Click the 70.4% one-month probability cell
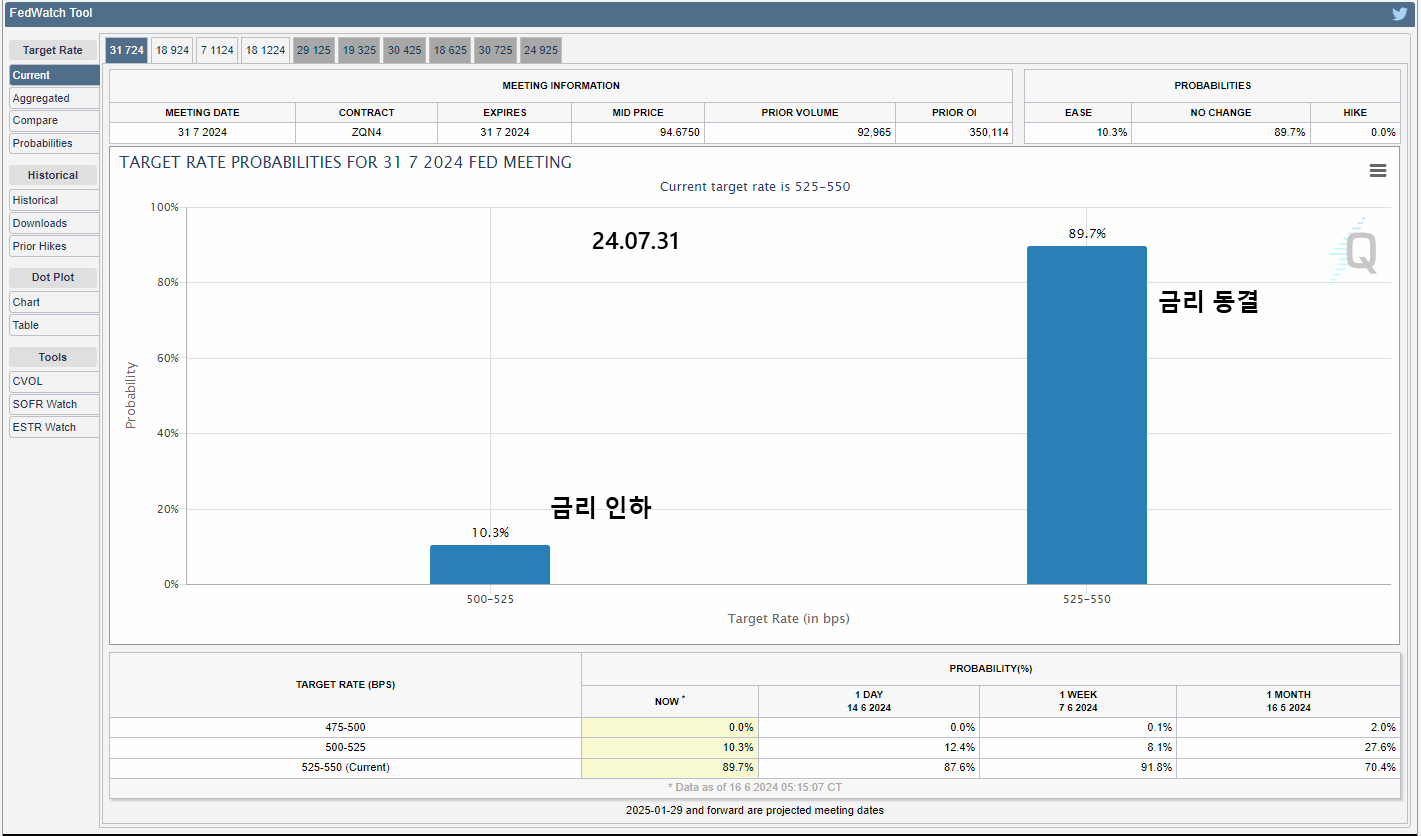Screen dimensions: 1421x836 pyautogui.click(x=1288, y=767)
